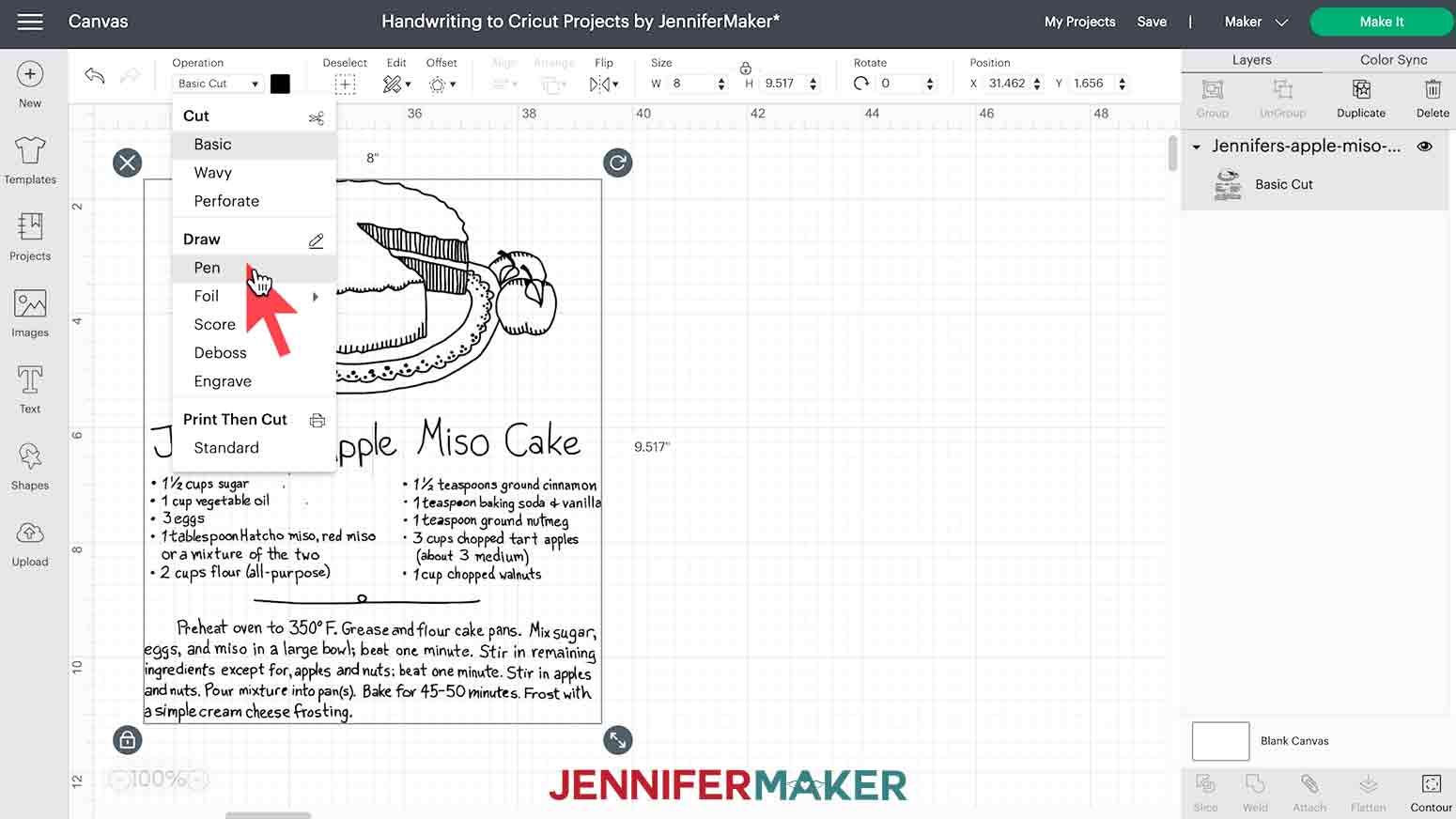The height and width of the screenshot is (819, 1456).
Task: Click the Delete trash icon
Action: [x=1433, y=89]
